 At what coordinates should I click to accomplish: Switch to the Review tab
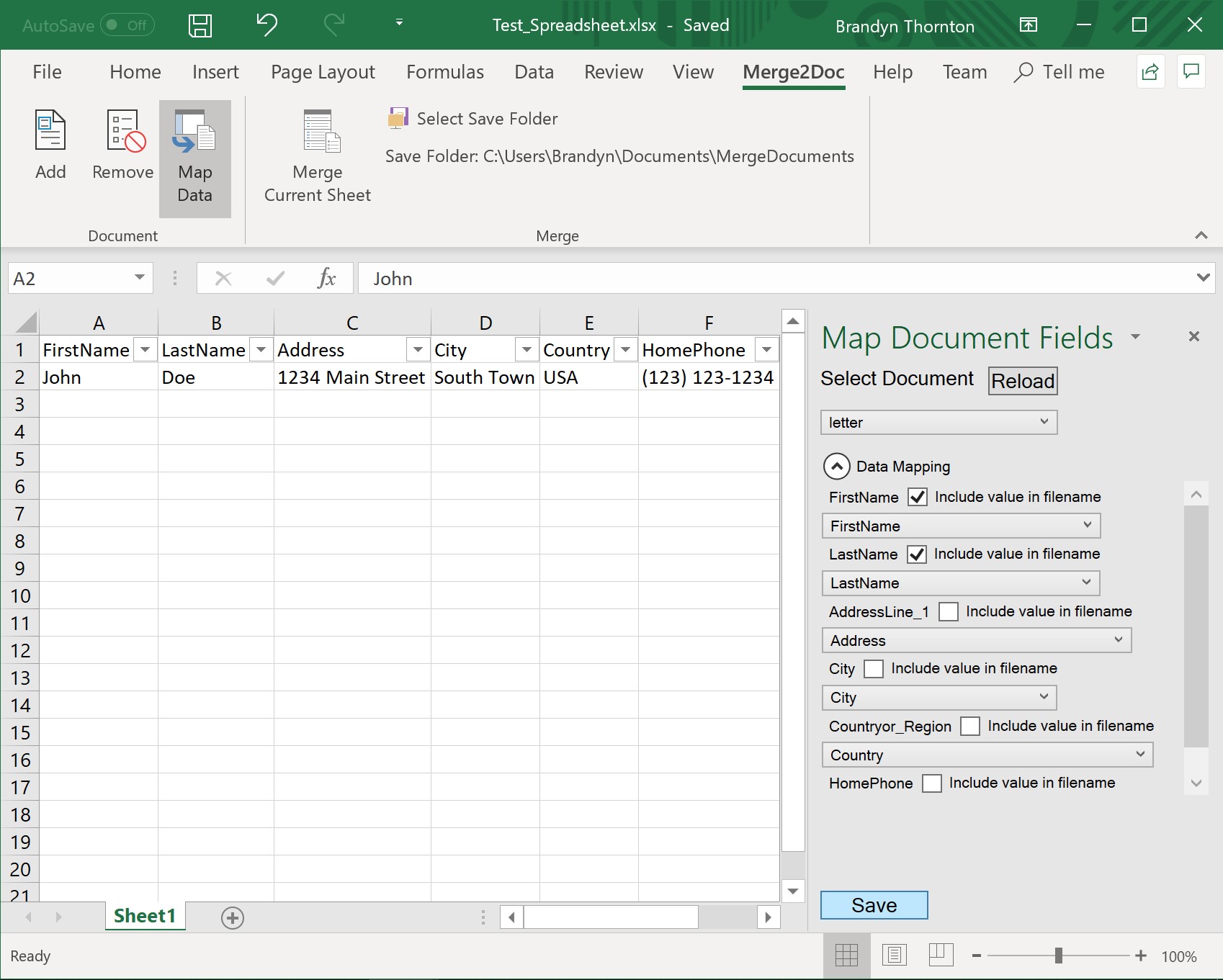click(x=614, y=72)
